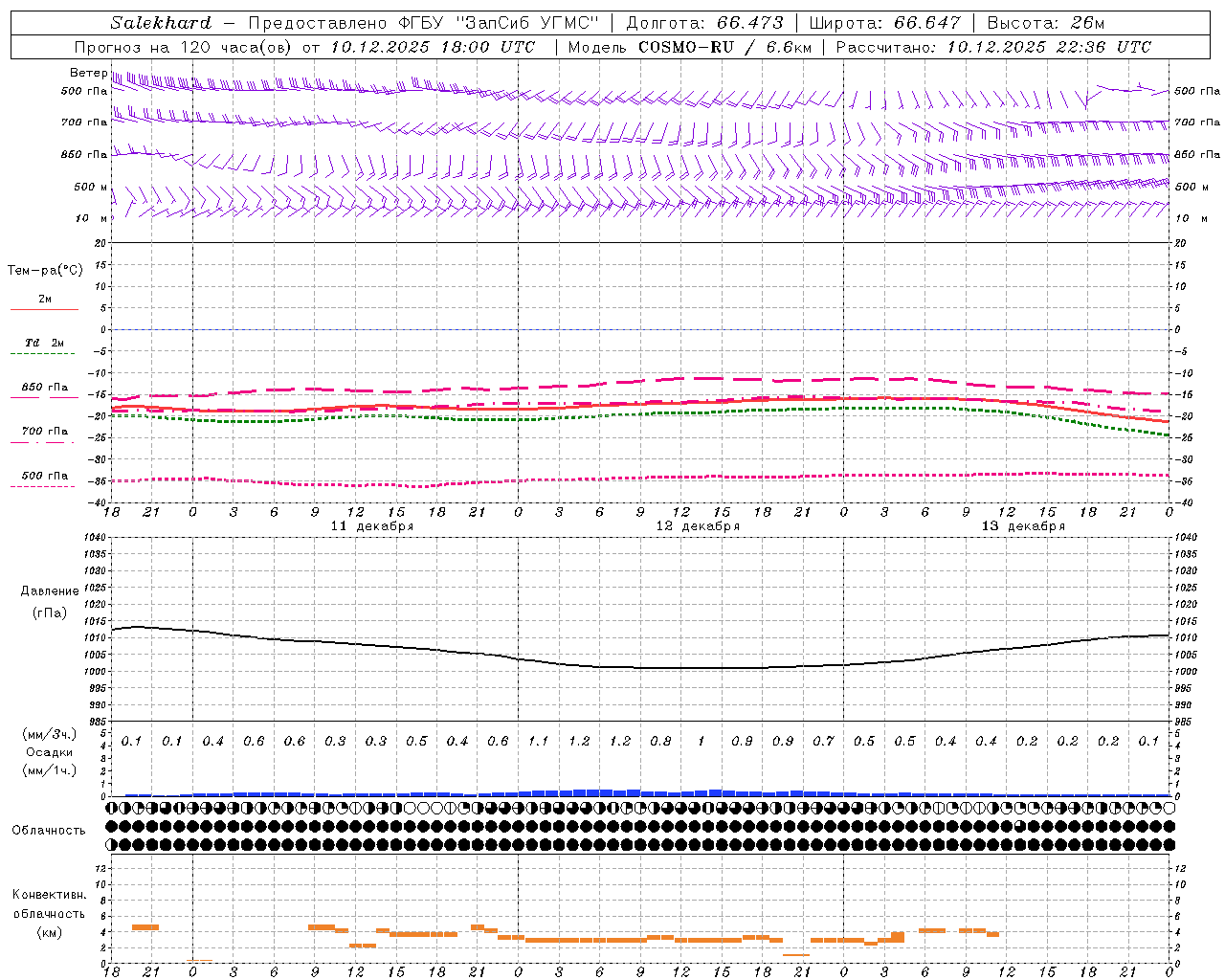The width and height of the screenshot is (1225, 980).
Task: Click the 500 м wind level label on left axis
Action: 91,187
